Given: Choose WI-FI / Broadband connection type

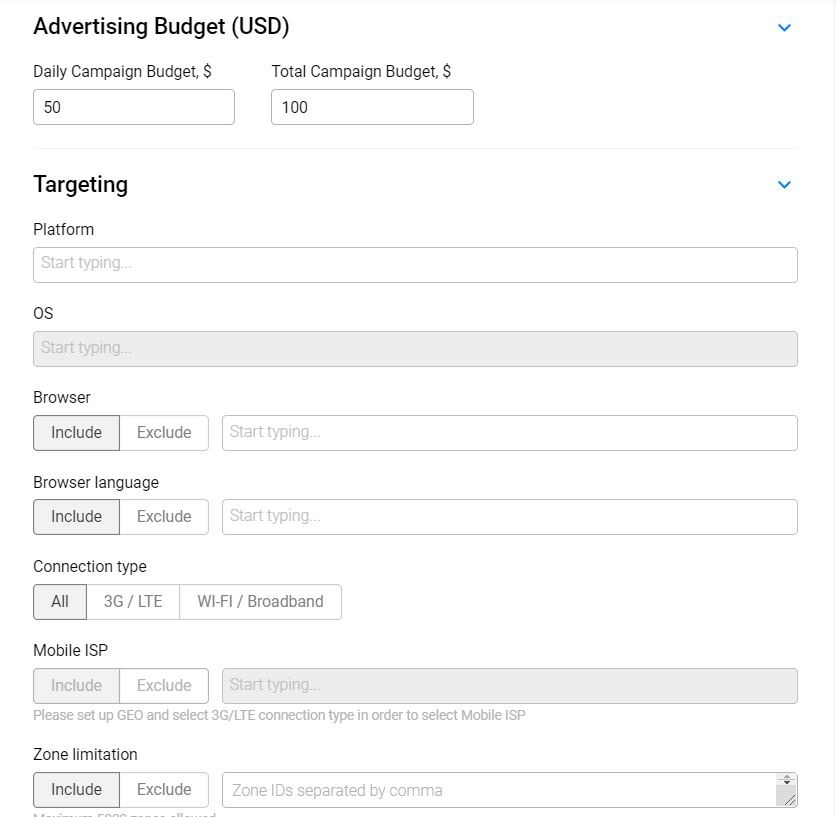Looking at the screenshot, I should 260,602.
